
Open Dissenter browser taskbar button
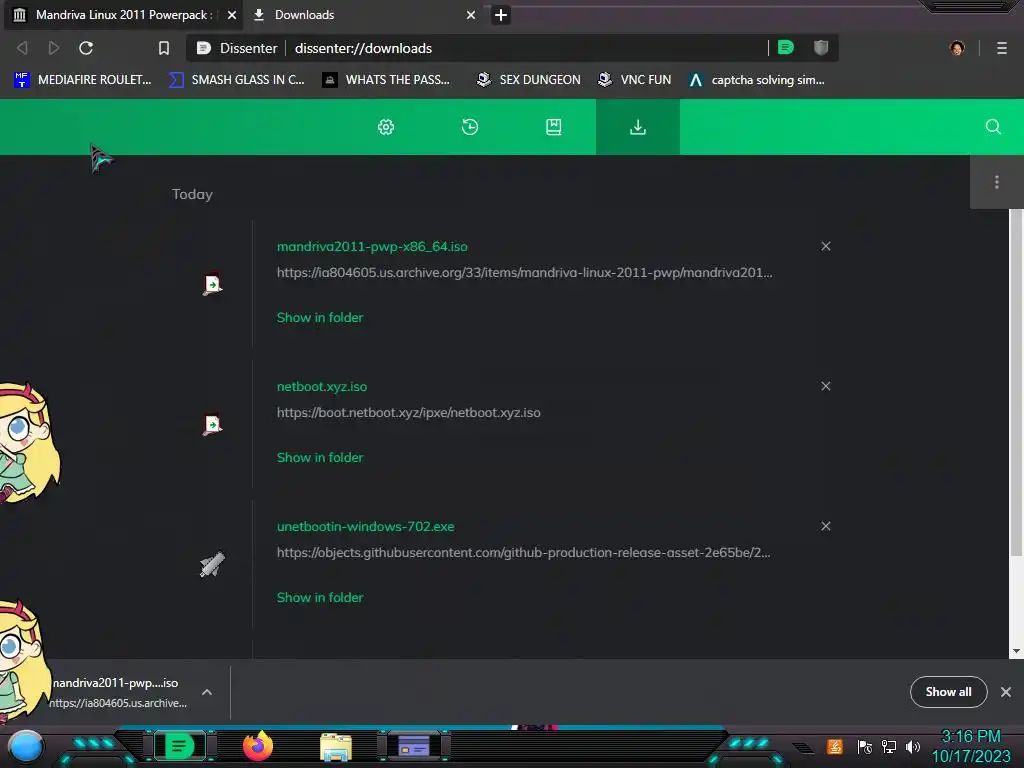(x=179, y=746)
